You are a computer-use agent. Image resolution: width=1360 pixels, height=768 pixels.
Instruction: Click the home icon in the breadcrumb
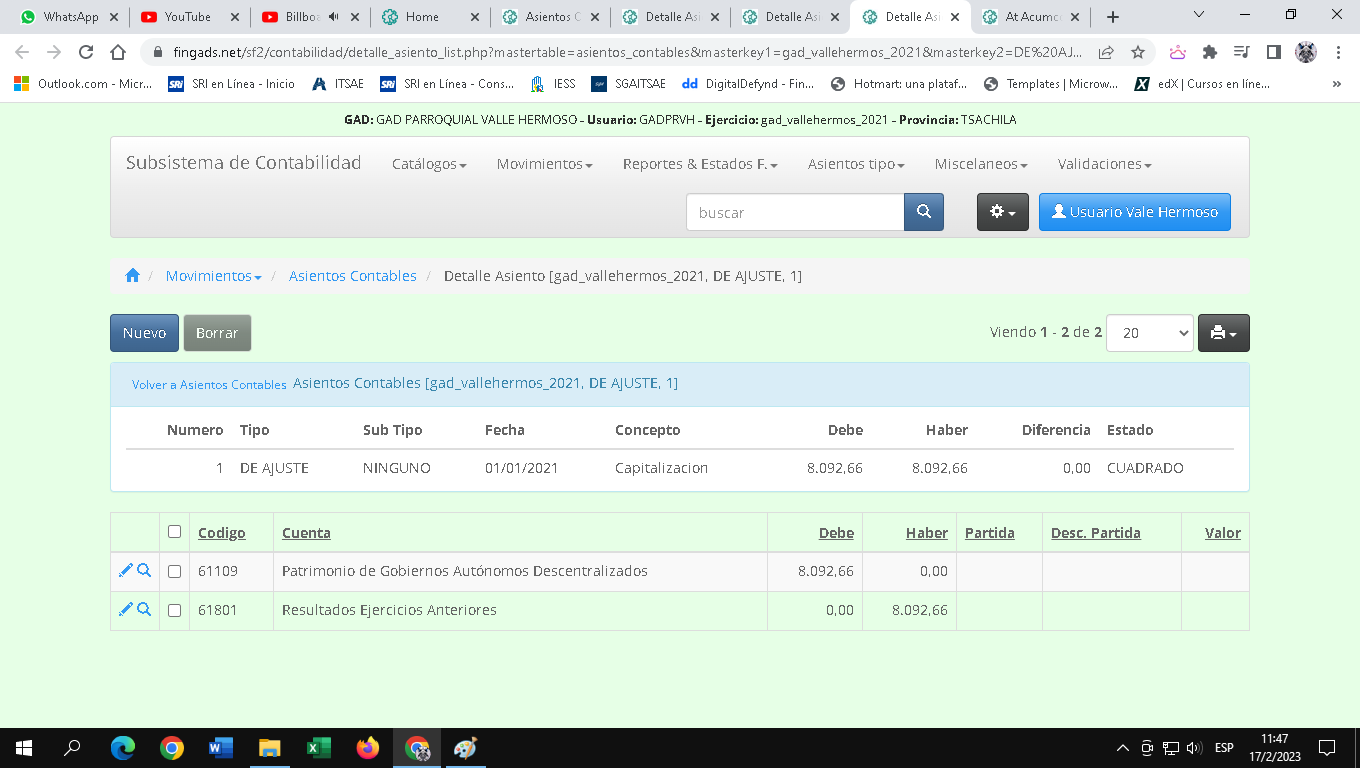tap(132, 276)
